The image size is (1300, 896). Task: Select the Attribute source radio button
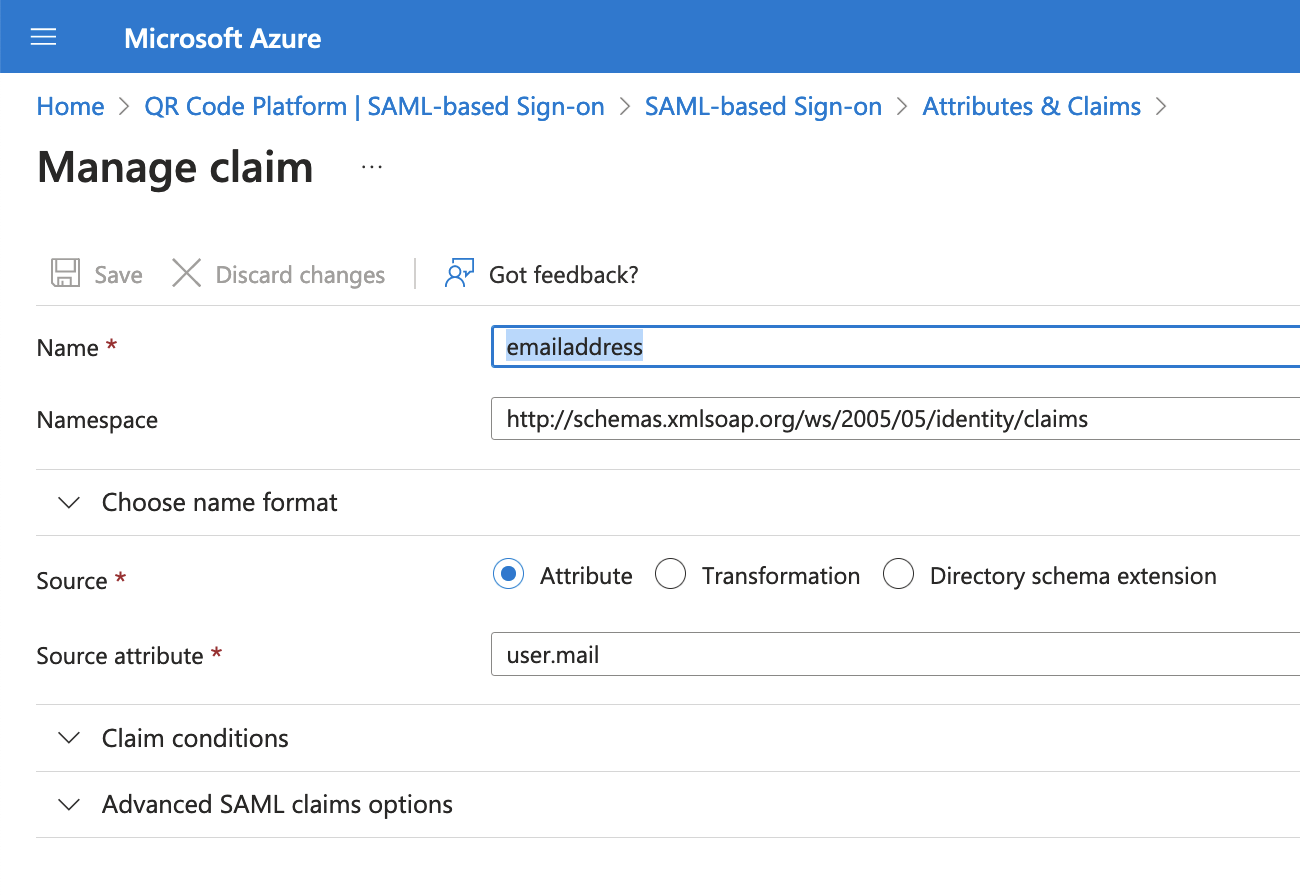click(x=509, y=575)
